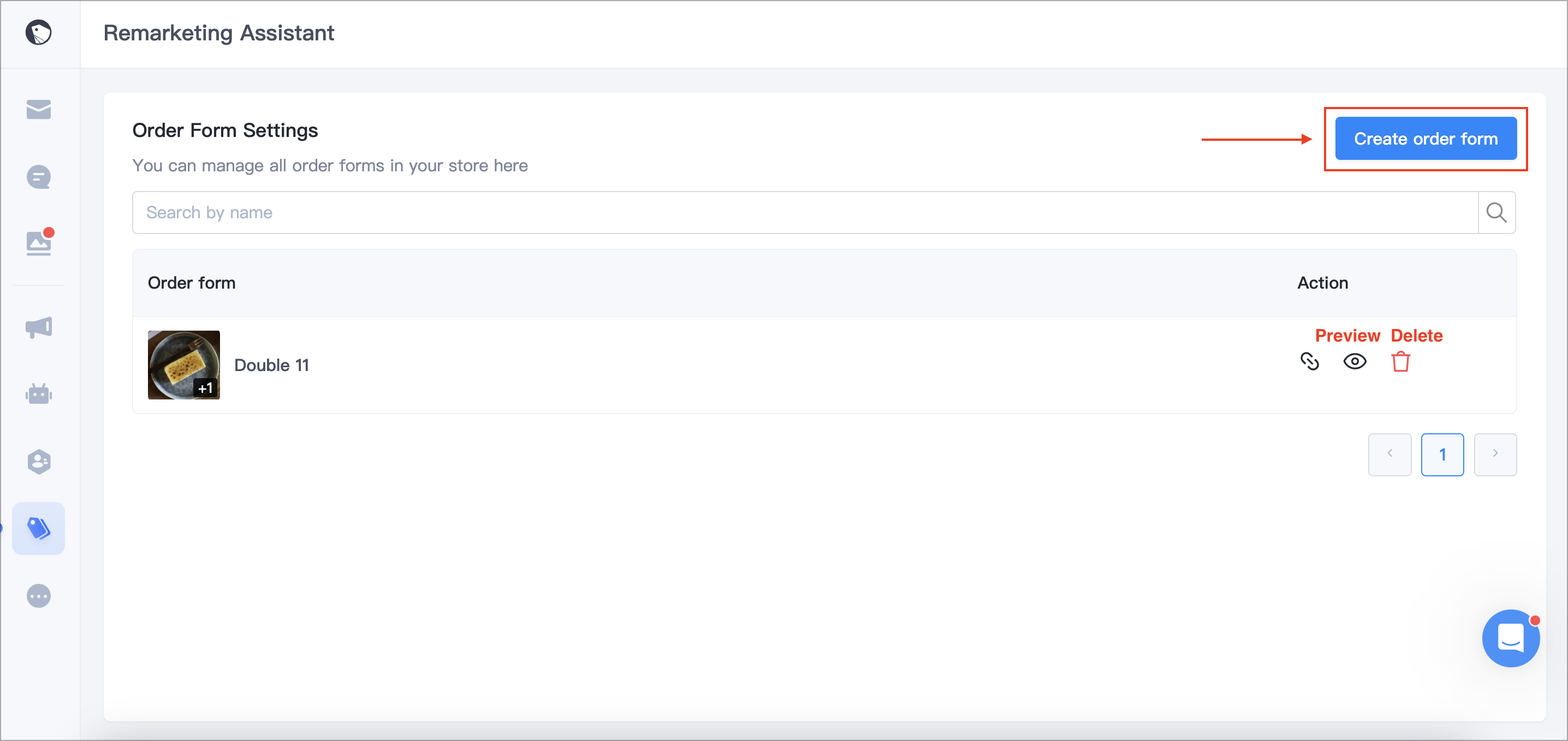Click into the Search by name field

point(805,212)
